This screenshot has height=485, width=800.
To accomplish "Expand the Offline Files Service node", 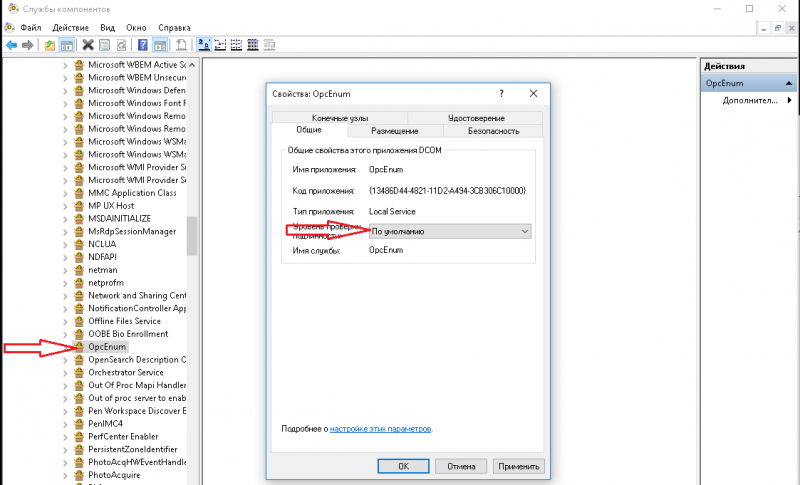I will click(x=66, y=321).
